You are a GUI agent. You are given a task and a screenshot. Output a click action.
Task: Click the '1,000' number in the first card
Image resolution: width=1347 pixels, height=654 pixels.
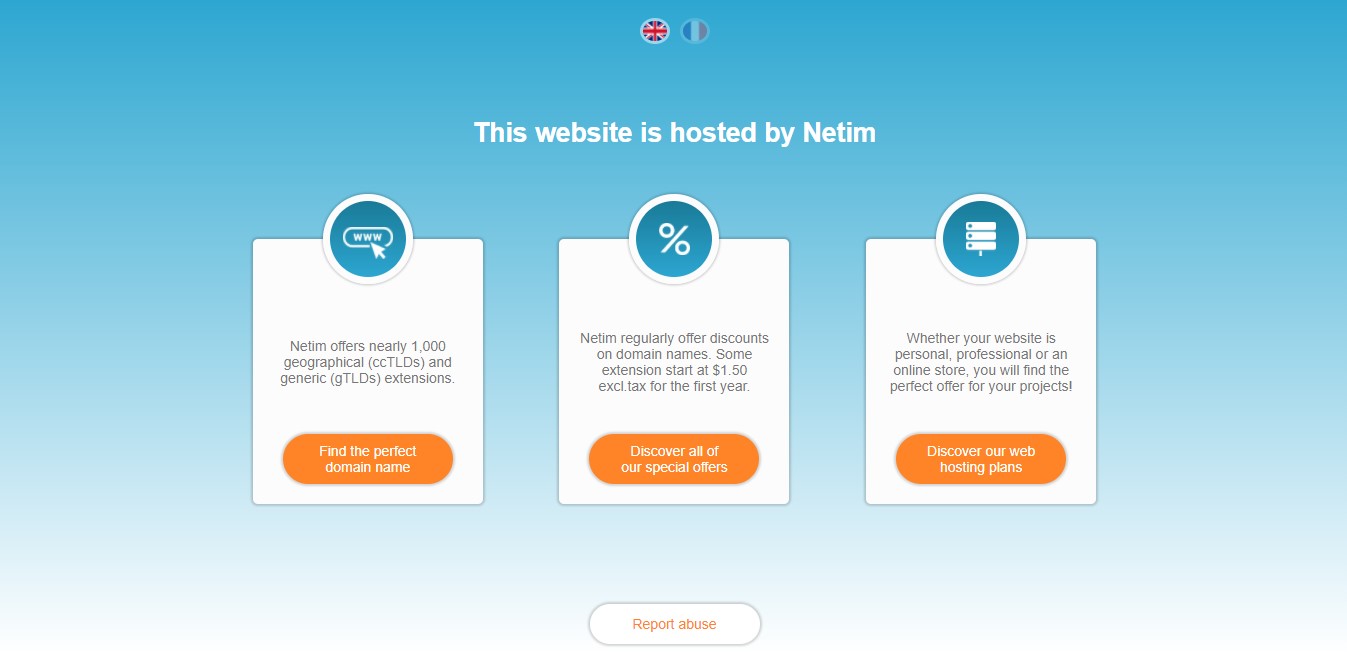click(x=426, y=346)
